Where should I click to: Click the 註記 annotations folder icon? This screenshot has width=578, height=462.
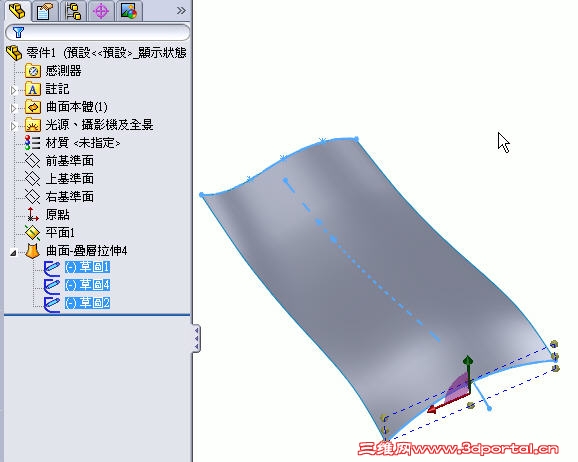pos(32,89)
